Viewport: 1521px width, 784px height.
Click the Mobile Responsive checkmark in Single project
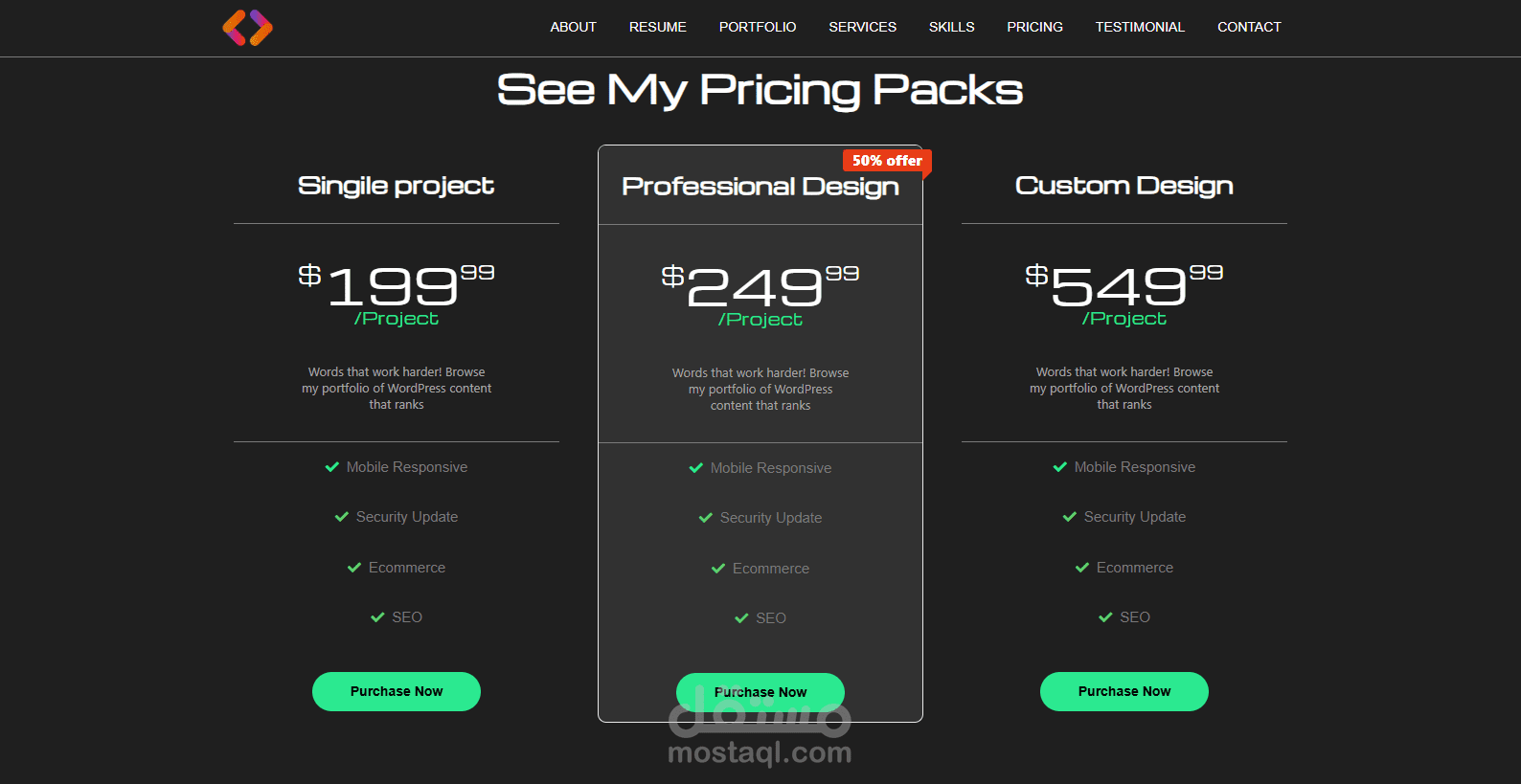tap(332, 467)
